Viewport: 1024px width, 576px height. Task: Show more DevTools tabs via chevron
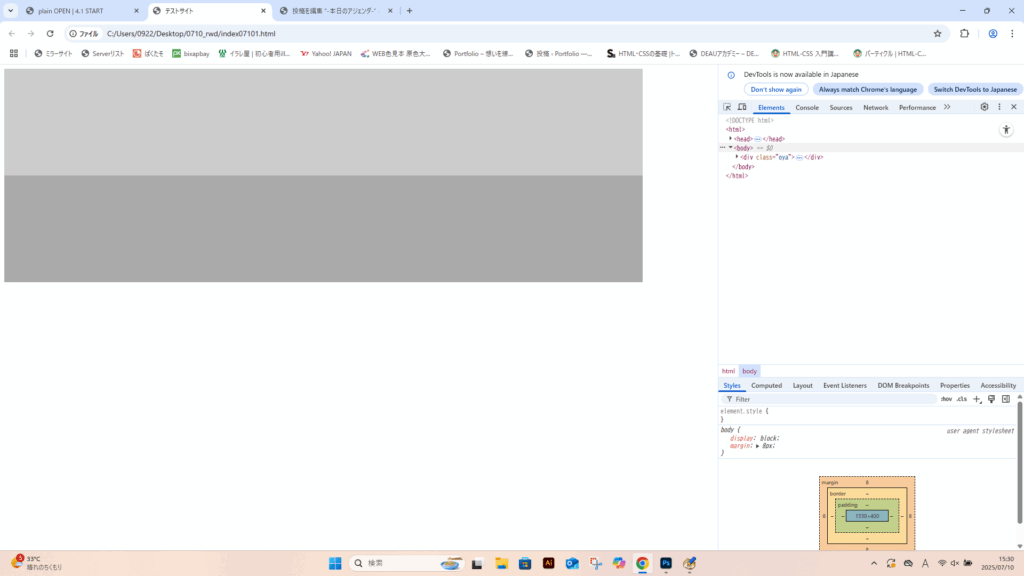coord(947,107)
